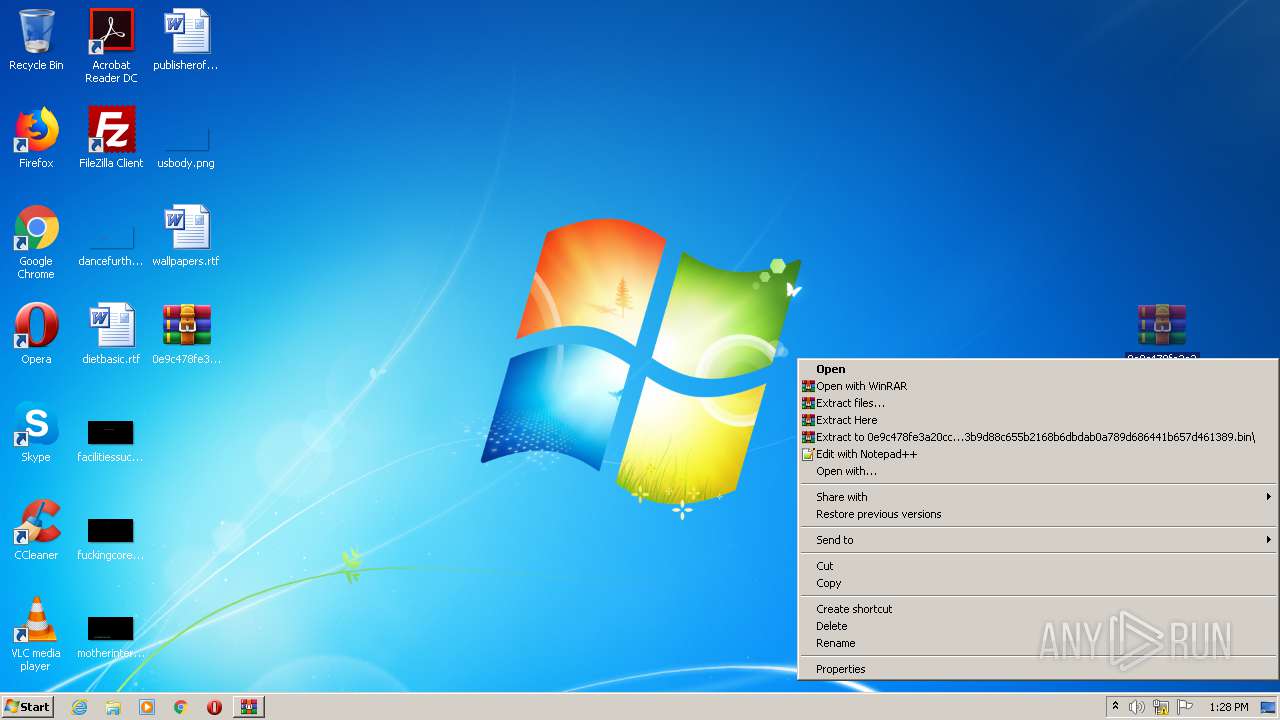Open FileZilla Client shortcut
This screenshot has width=1280, height=720.
pyautogui.click(x=111, y=138)
